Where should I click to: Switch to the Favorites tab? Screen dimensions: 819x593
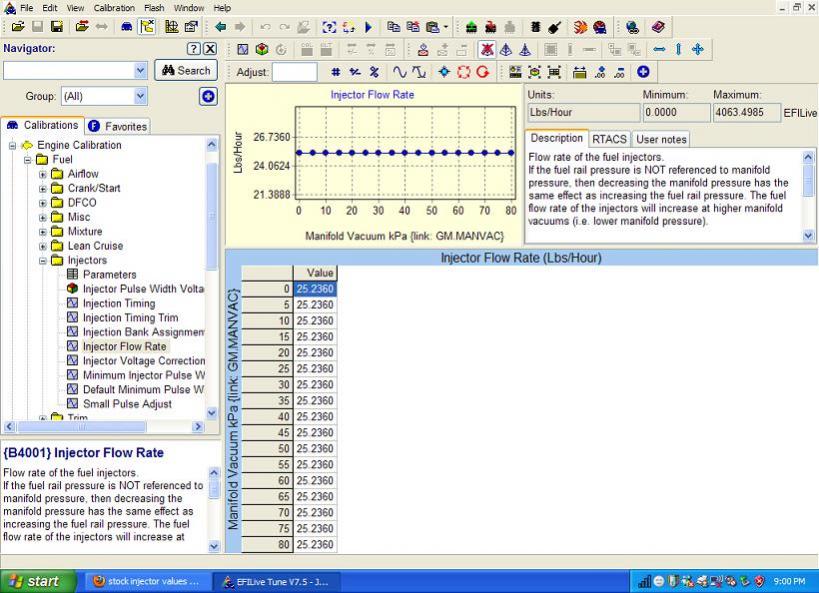[118, 126]
